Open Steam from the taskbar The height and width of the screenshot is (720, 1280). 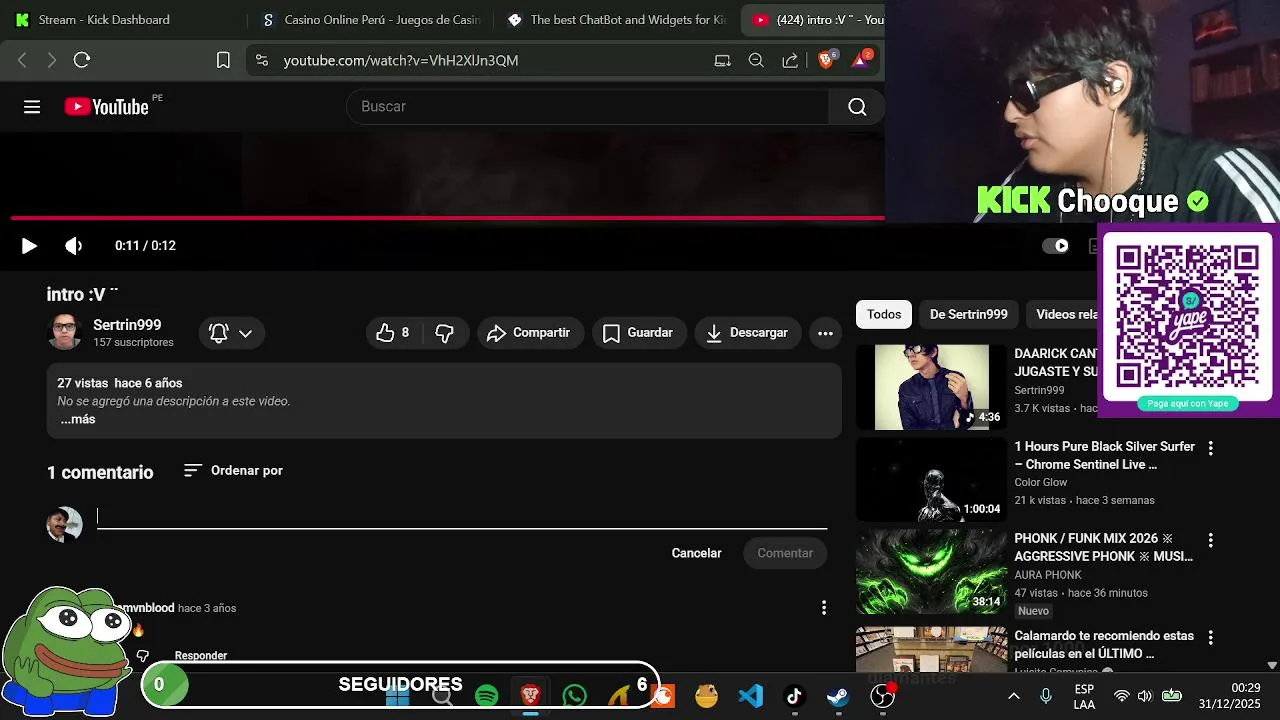click(838, 695)
